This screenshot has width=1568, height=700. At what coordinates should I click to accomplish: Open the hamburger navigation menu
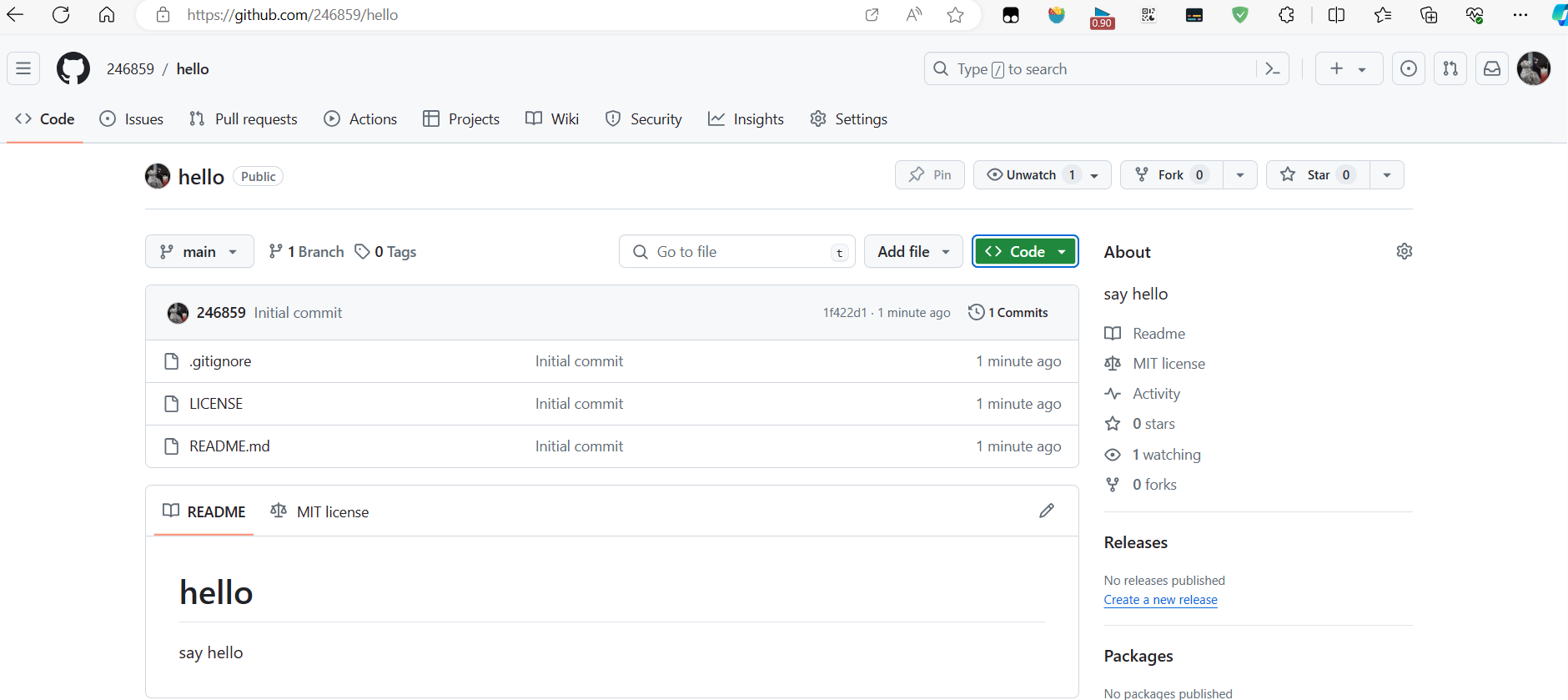coord(23,68)
